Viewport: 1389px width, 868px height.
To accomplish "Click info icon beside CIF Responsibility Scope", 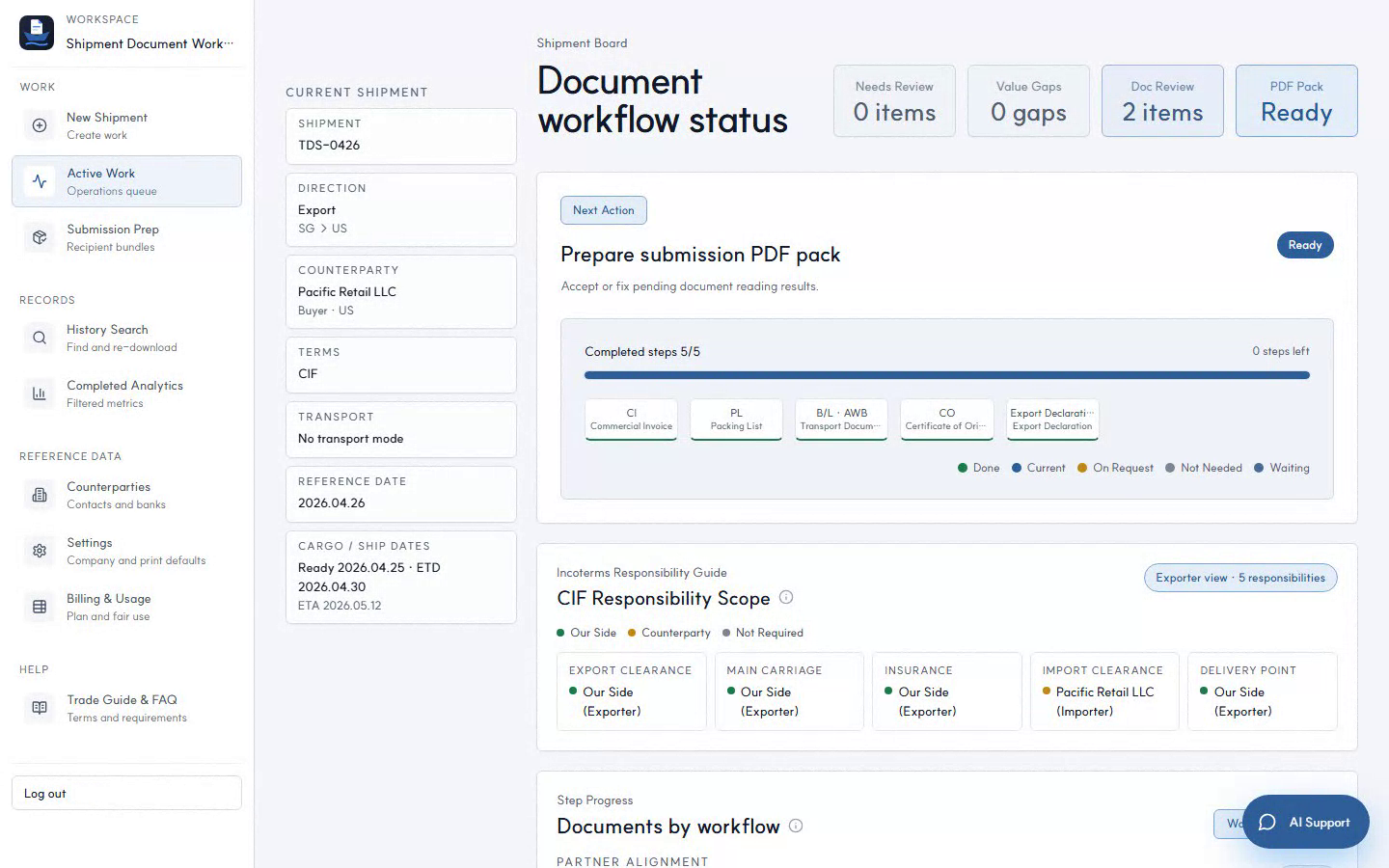I will pyautogui.click(x=786, y=597).
